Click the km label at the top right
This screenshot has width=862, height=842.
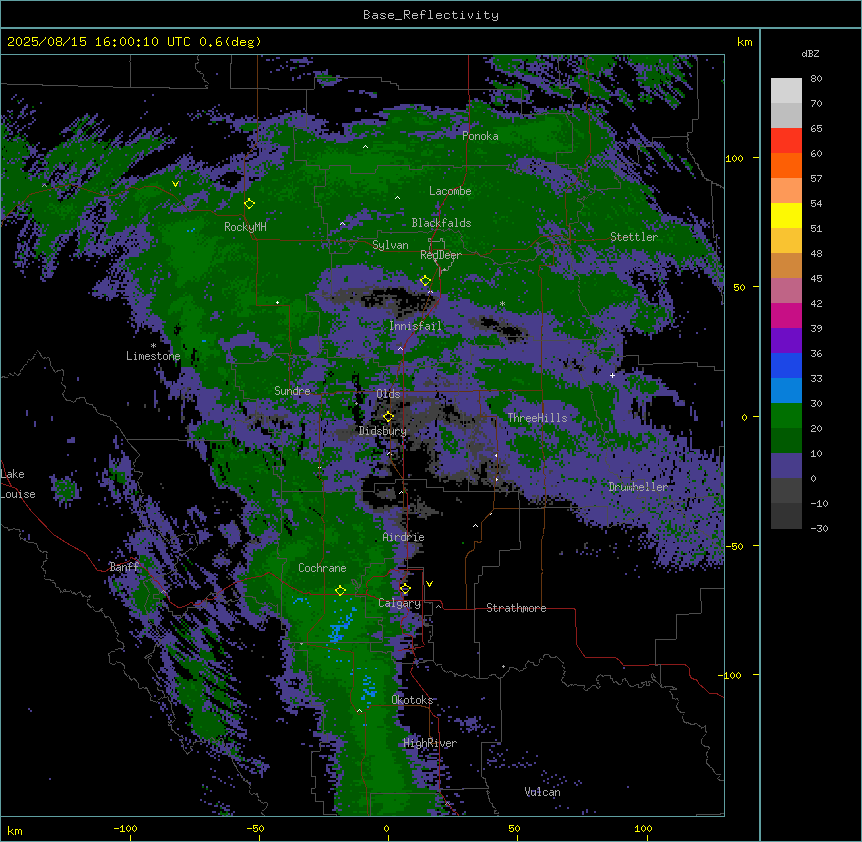[x=745, y=42]
